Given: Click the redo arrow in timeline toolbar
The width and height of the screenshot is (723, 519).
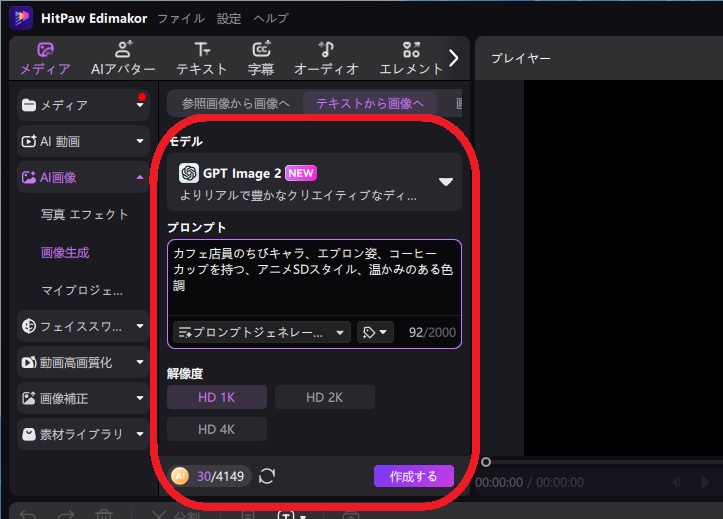Looking at the screenshot, I should 66,514.
